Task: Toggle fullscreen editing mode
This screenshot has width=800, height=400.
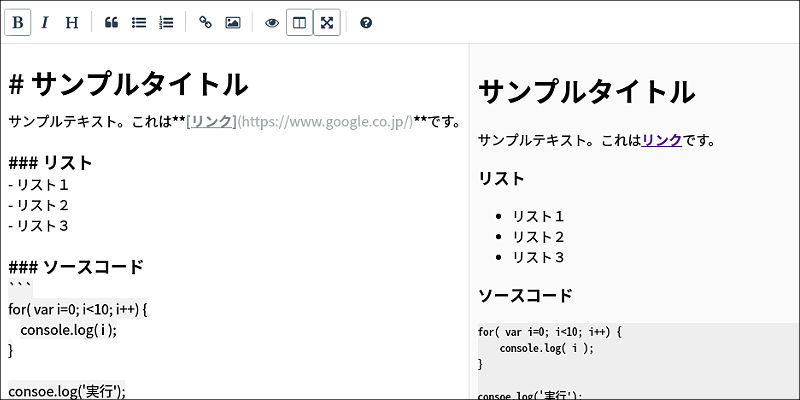Action: click(327, 23)
